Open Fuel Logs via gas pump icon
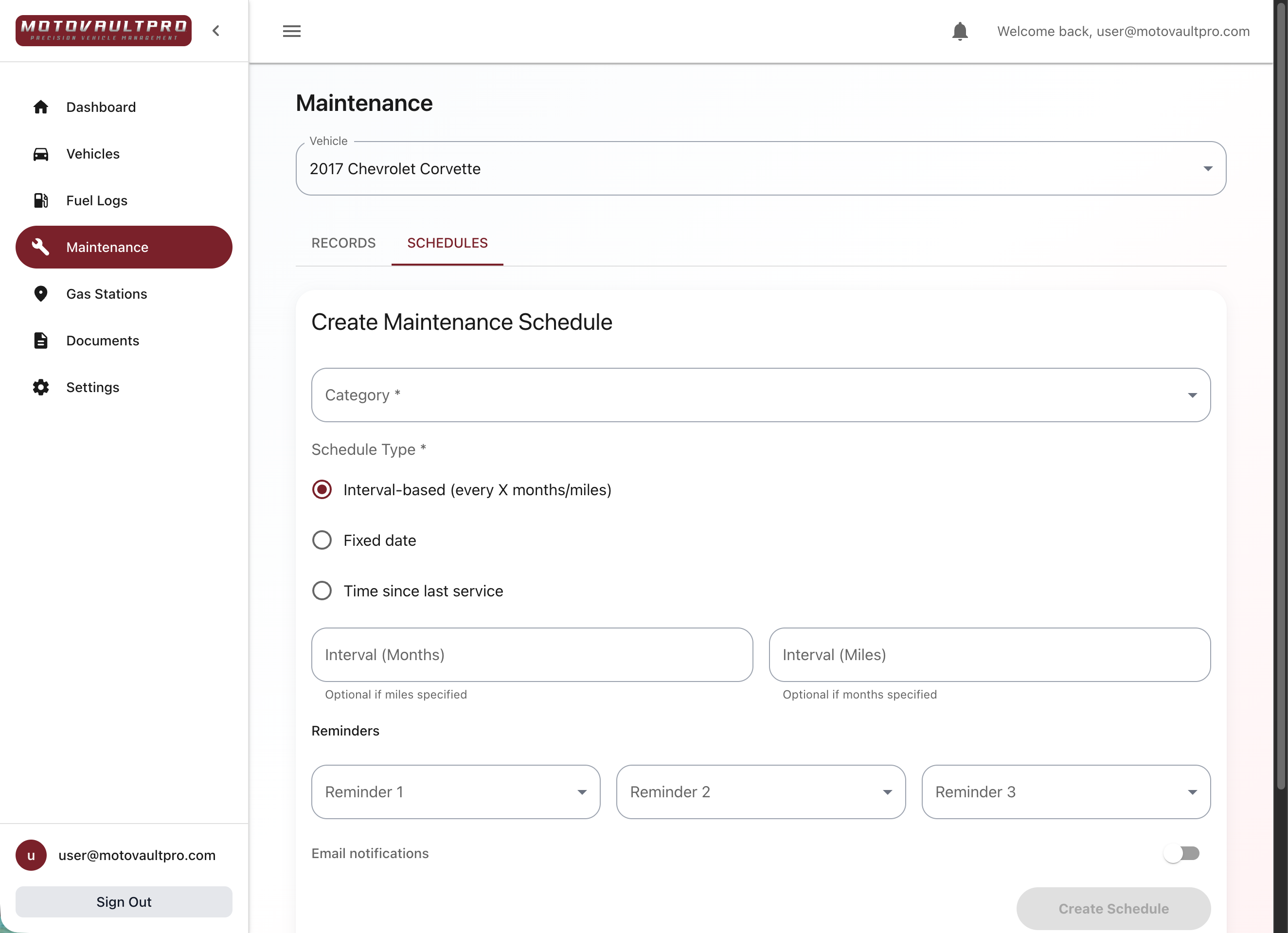Screen dimensions: 1288x933 [x=40, y=200]
